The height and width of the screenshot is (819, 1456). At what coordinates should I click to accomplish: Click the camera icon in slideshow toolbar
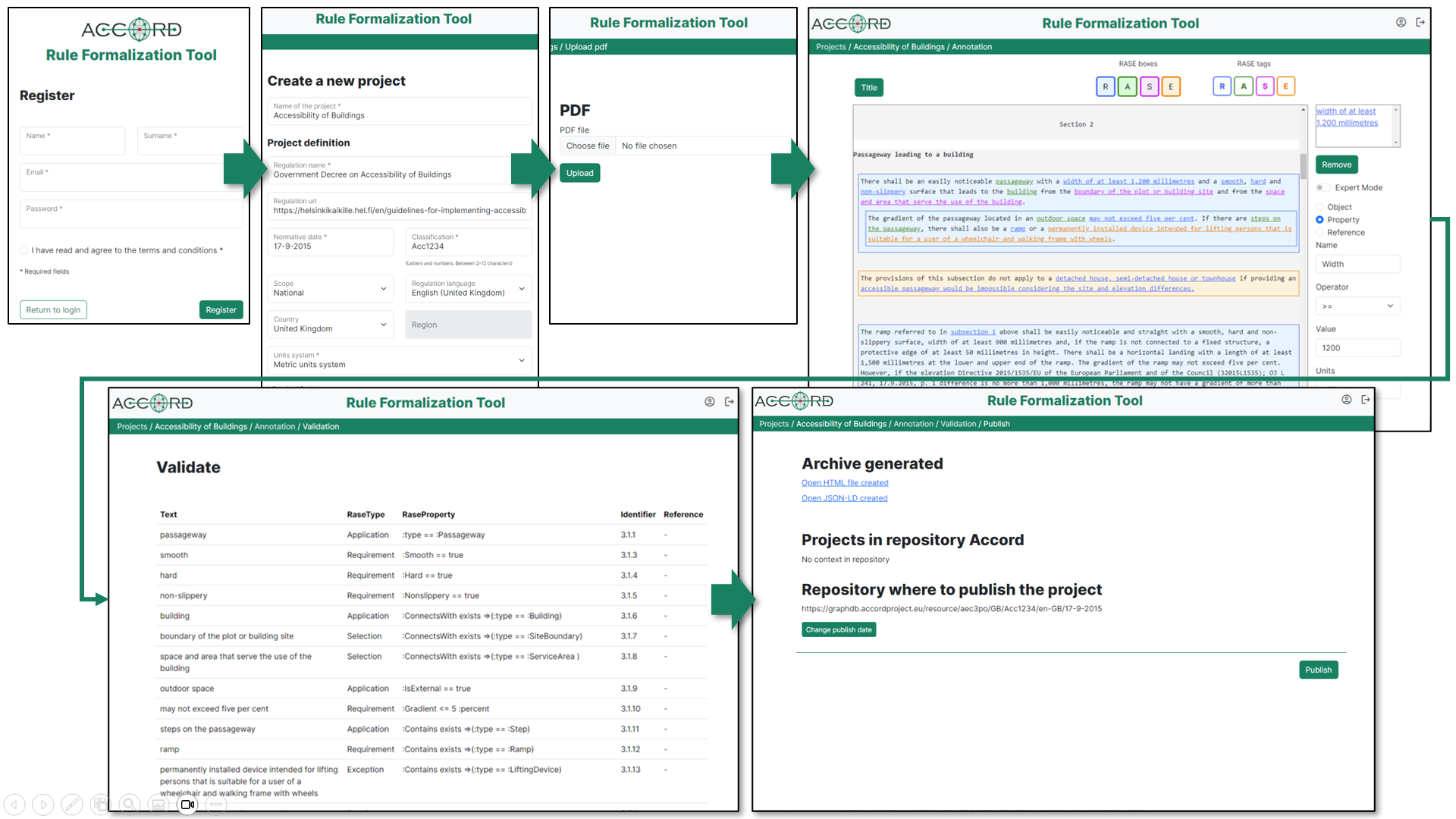(187, 805)
